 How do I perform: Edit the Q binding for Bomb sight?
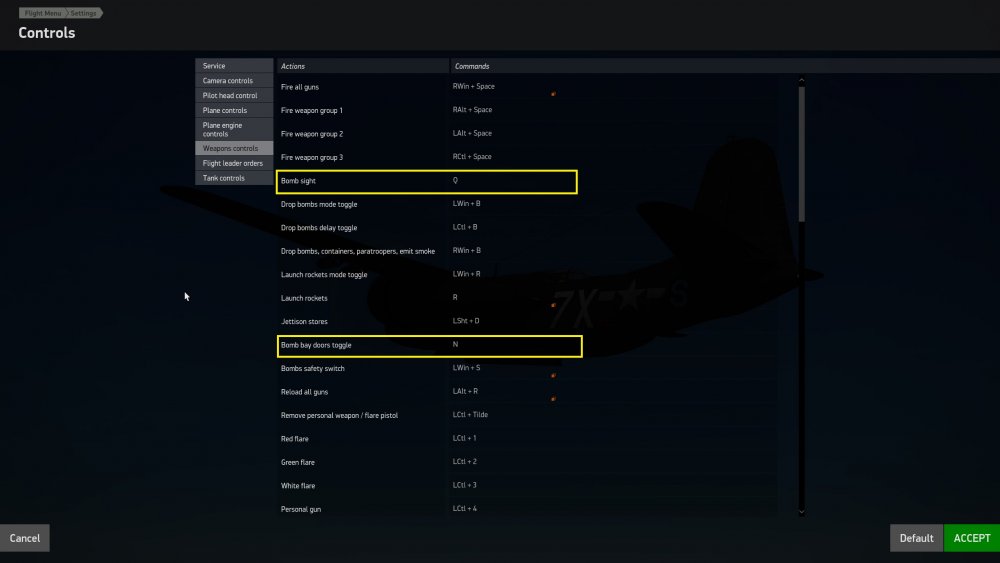pyautogui.click(x=455, y=180)
